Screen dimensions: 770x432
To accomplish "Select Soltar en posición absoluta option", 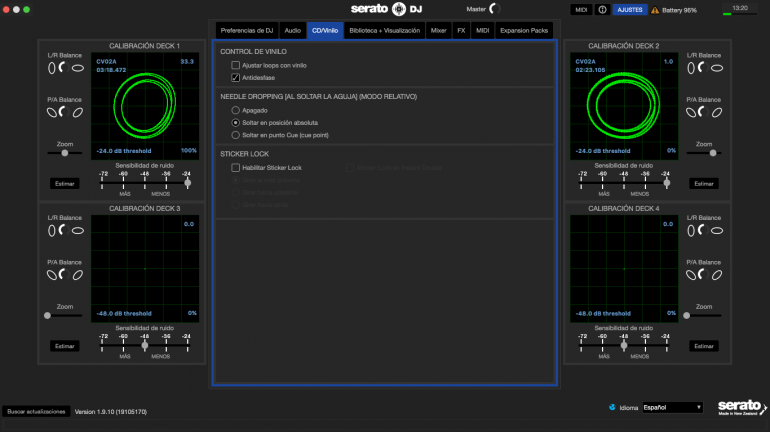I will (235, 123).
